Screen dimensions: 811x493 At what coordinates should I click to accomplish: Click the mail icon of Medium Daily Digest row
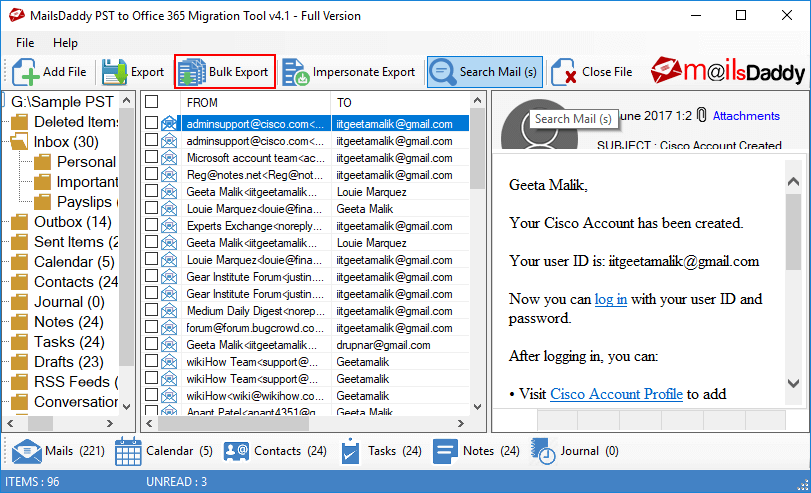click(x=169, y=311)
